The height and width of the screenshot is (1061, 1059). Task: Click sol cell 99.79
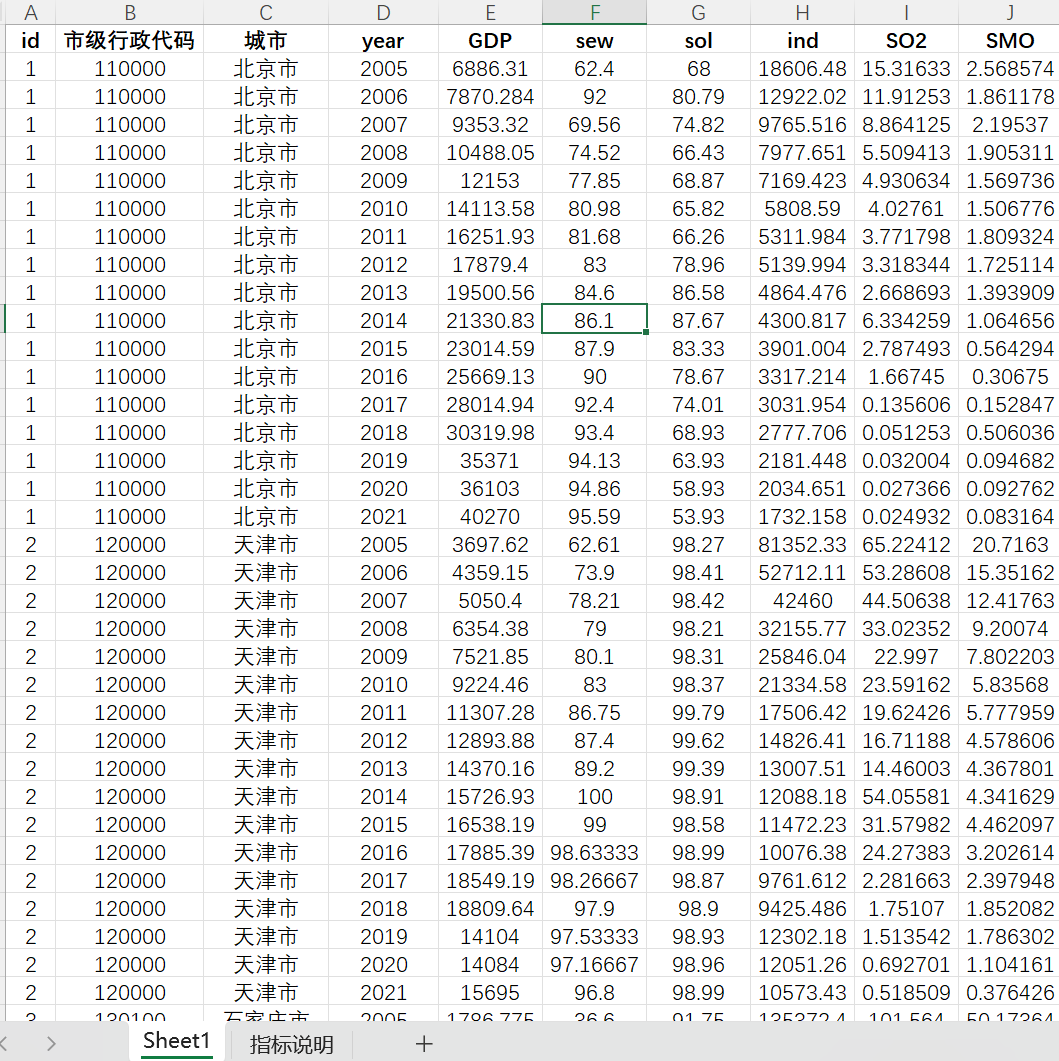click(x=698, y=712)
